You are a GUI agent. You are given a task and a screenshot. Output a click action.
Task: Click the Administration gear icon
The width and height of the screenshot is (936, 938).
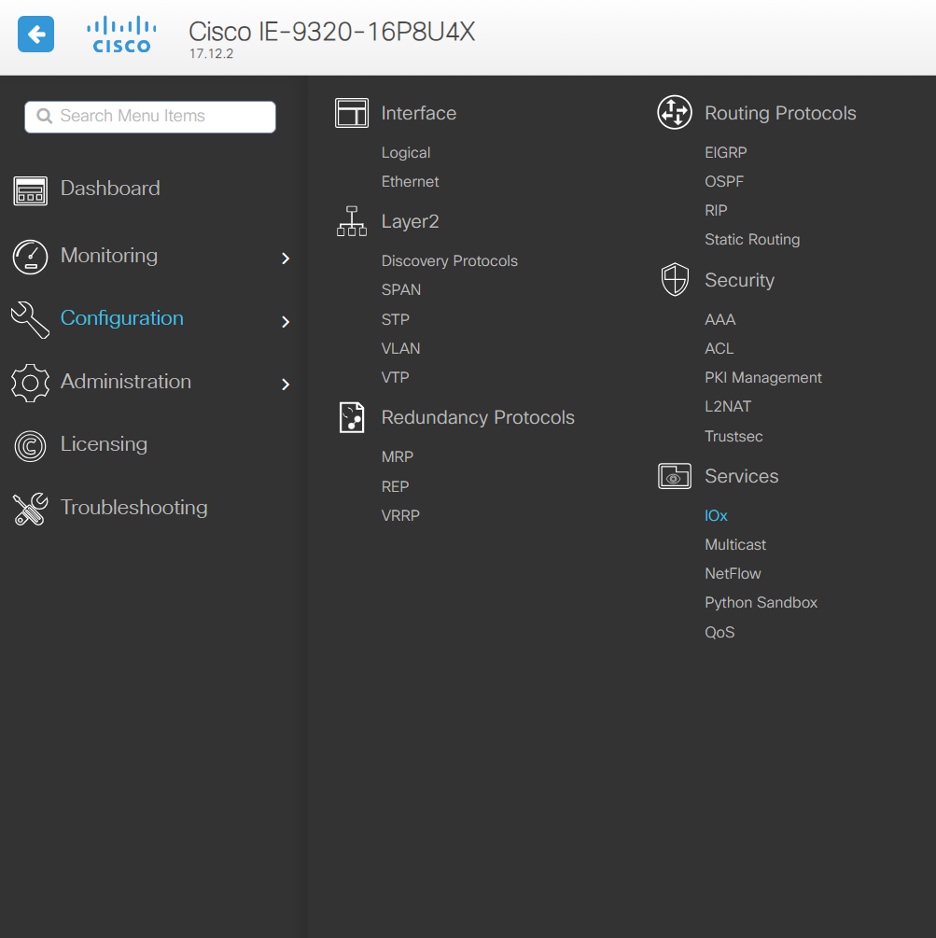pos(30,383)
